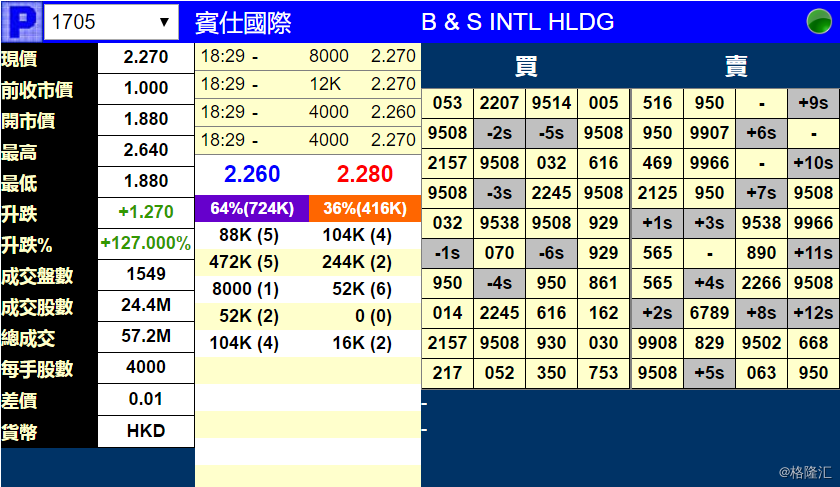Image resolution: width=840 pixels, height=487 pixels.
Task: Click the grey +9s spread marker
Action: point(813,103)
